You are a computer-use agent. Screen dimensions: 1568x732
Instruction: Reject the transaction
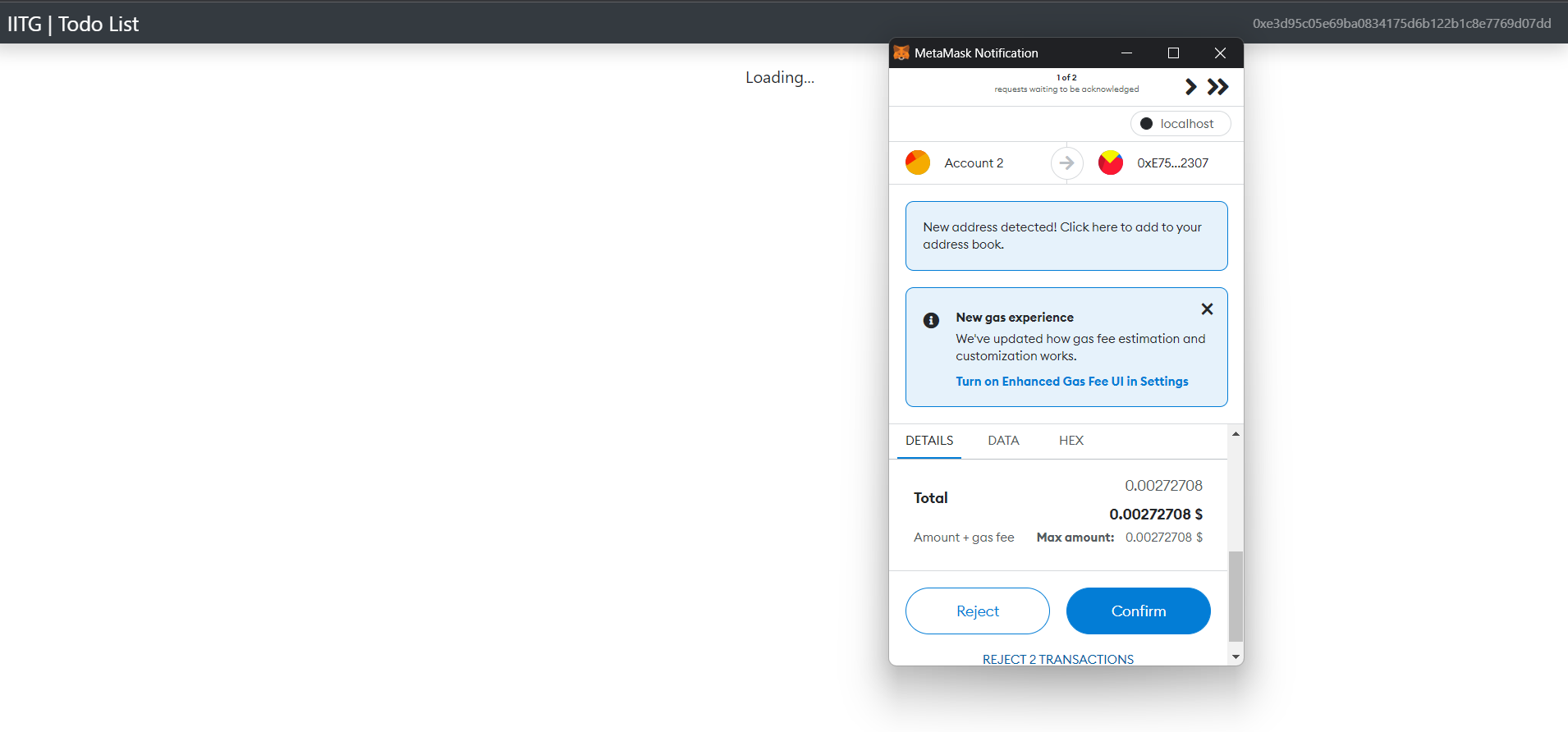point(978,611)
